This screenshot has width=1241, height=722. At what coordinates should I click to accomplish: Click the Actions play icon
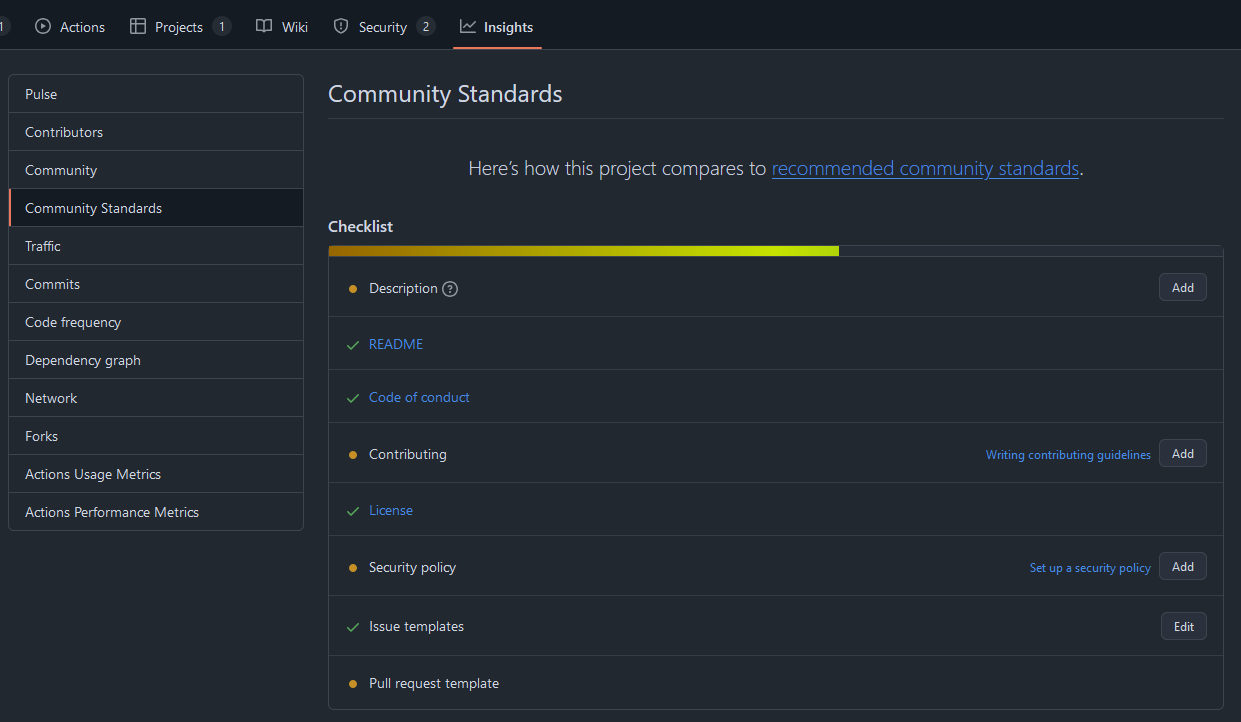41,26
